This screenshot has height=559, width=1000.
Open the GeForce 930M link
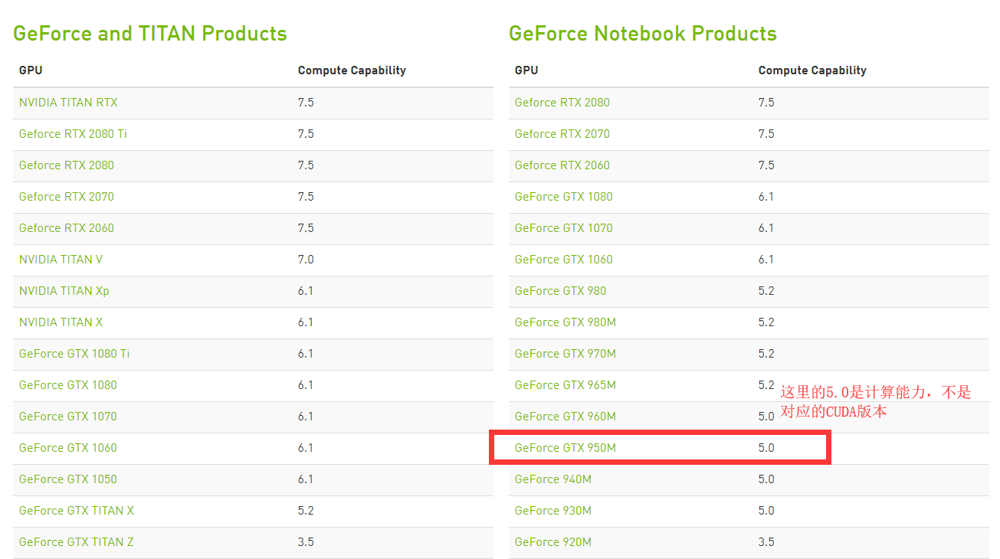point(553,511)
